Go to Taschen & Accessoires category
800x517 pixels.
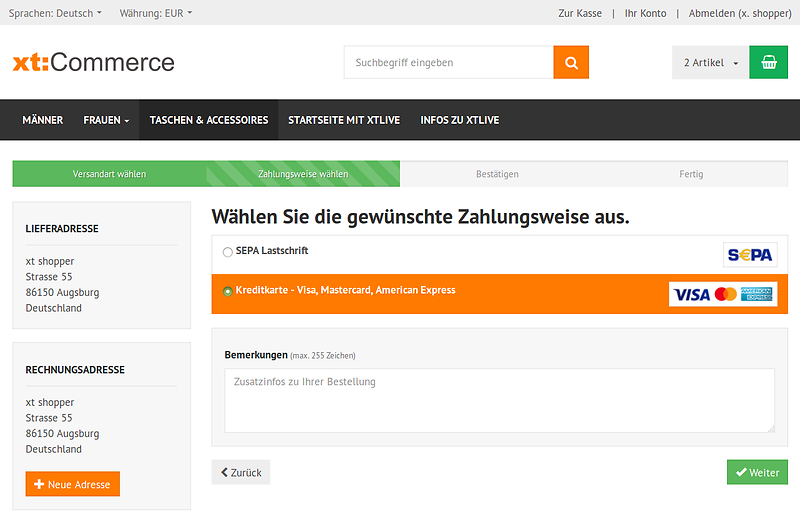(x=209, y=120)
